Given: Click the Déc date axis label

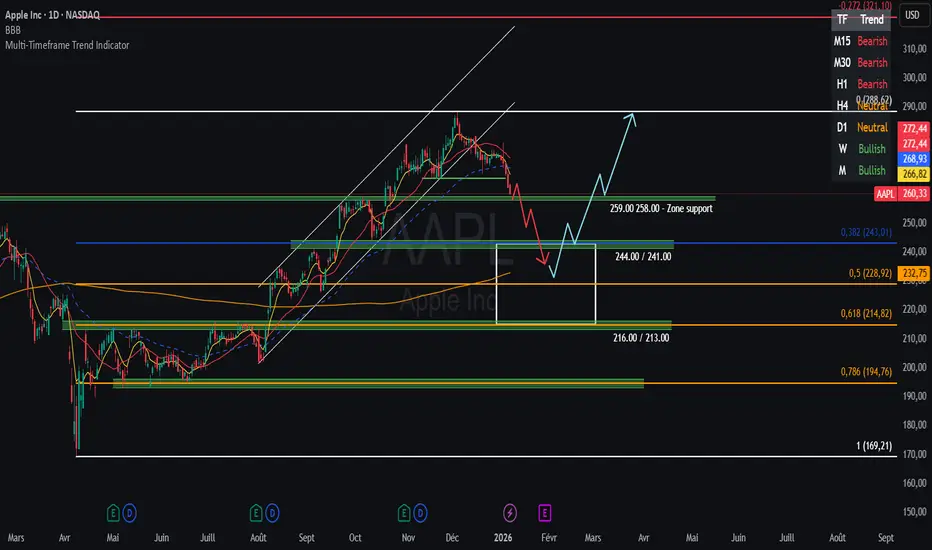Looking at the screenshot, I should click(452, 538).
